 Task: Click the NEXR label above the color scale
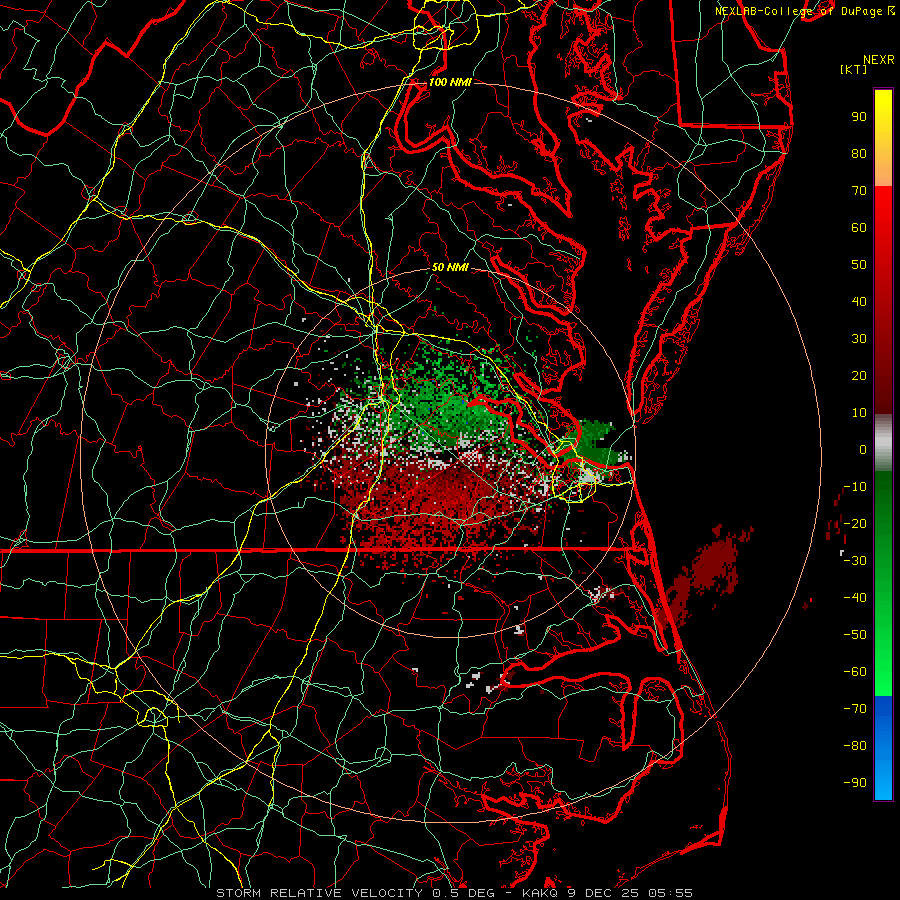point(878,60)
